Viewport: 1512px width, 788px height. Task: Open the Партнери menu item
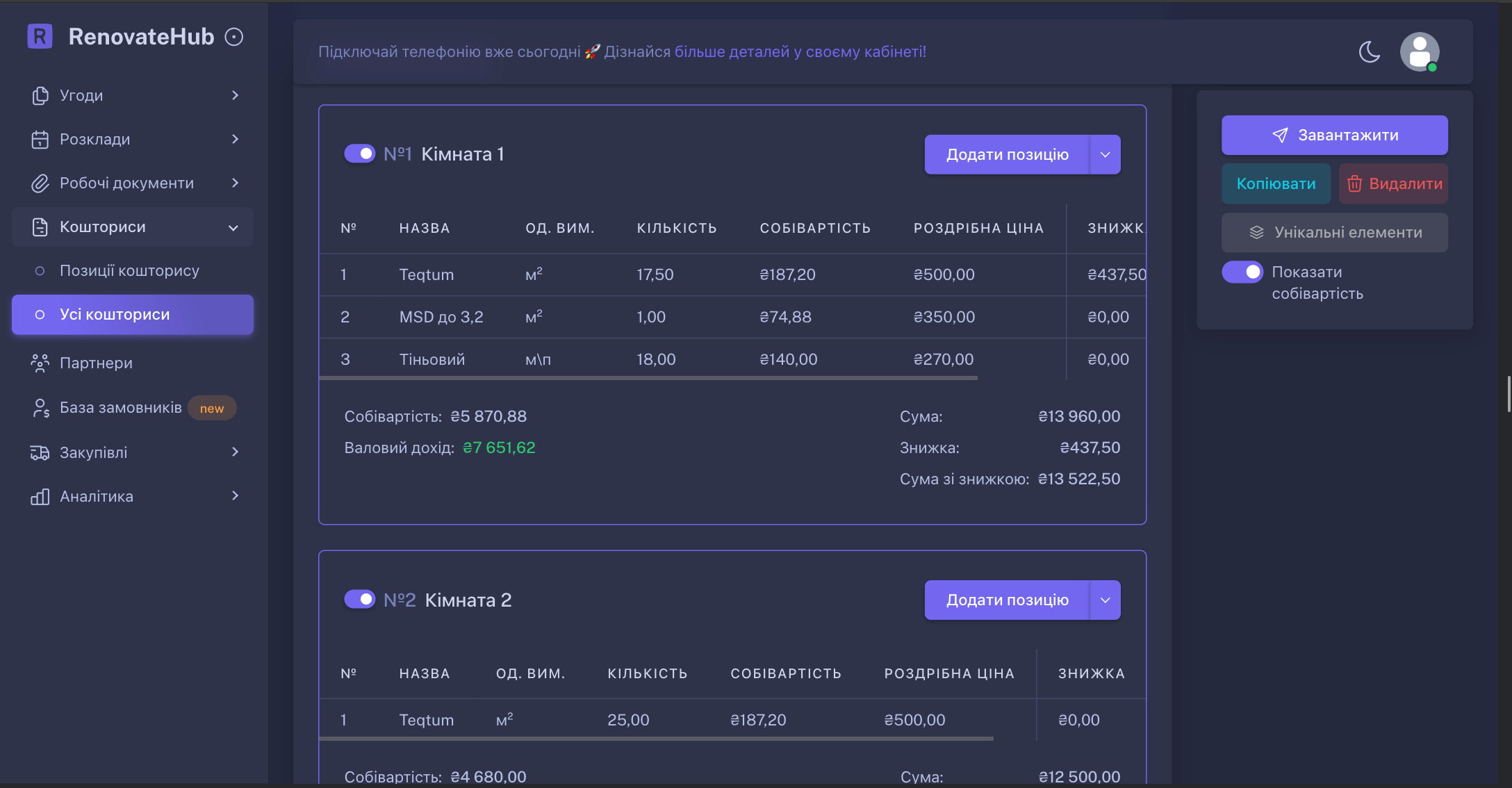[x=133, y=363]
